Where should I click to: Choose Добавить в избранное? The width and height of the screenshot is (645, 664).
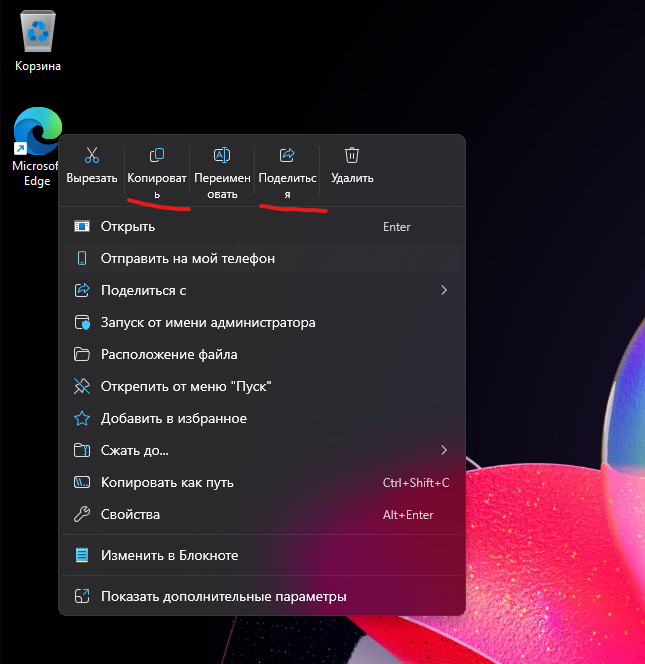262,418
